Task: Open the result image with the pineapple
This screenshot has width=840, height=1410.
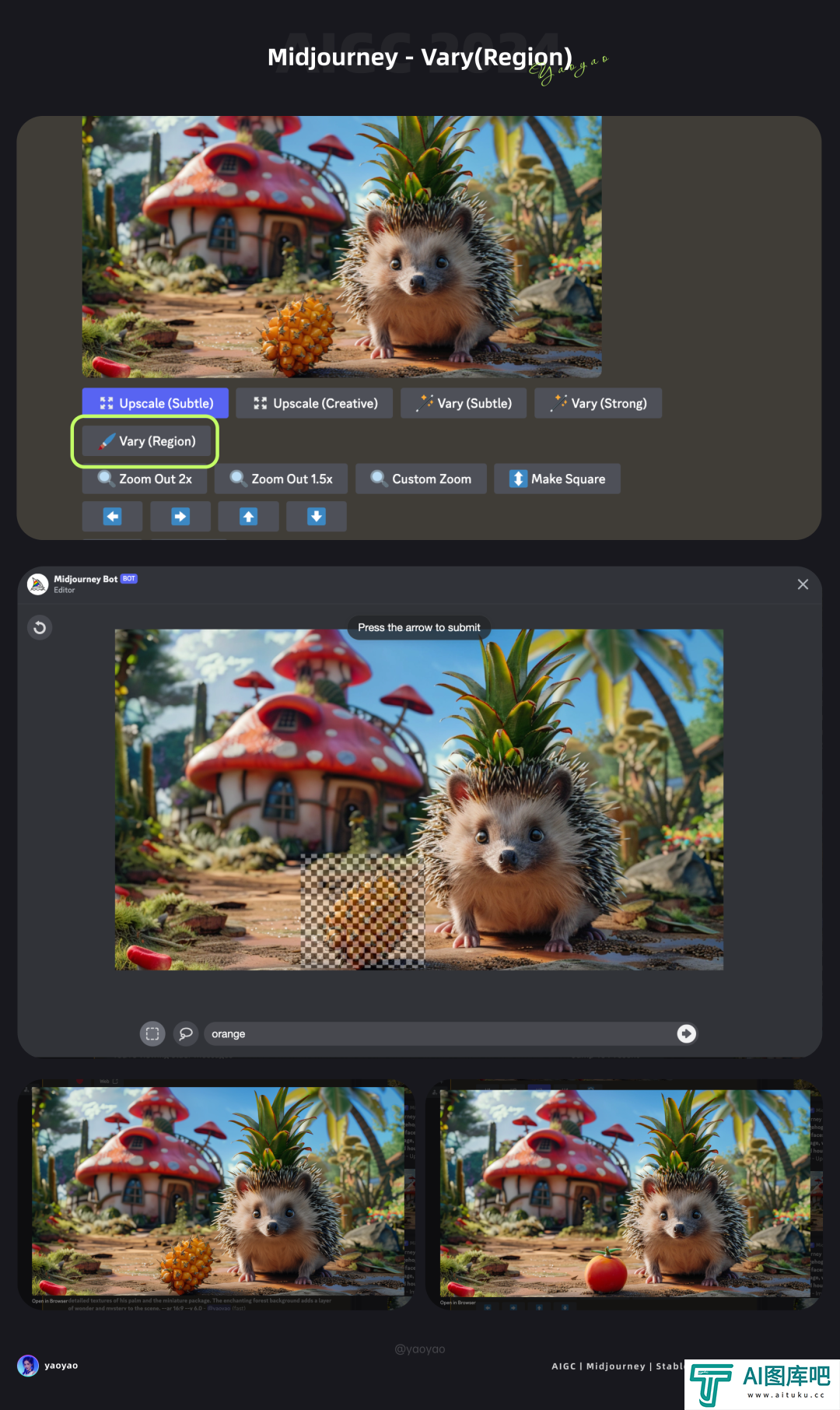Action: click(218, 1191)
